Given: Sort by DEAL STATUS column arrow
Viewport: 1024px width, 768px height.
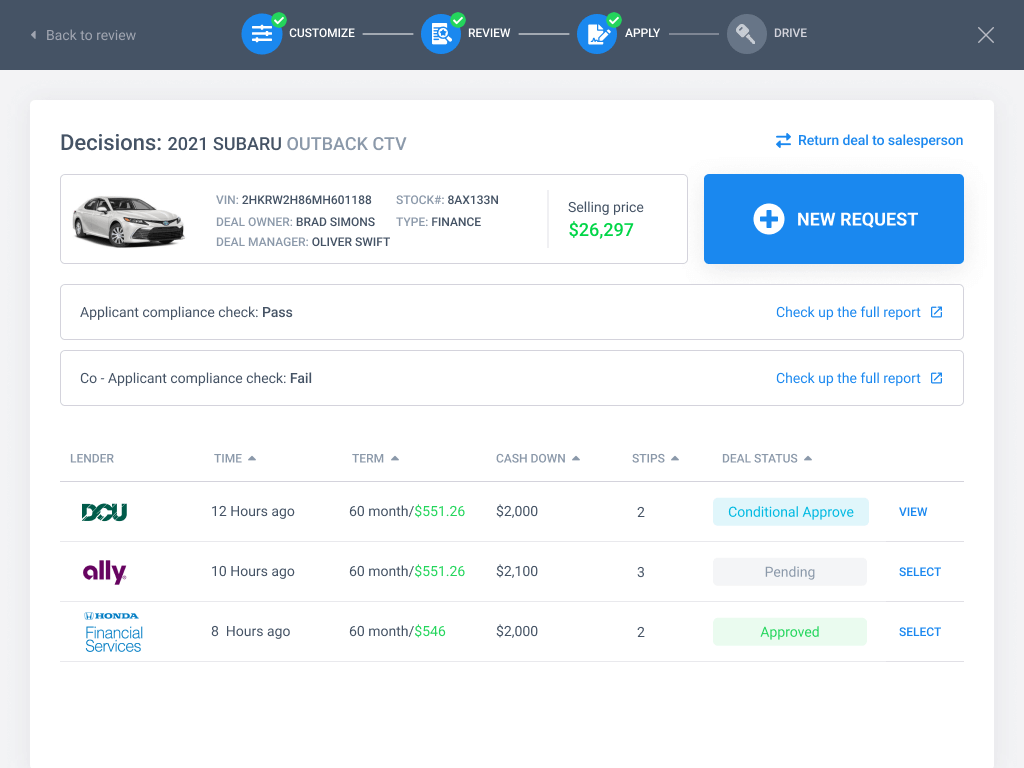Looking at the screenshot, I should [x=808, y=458].
